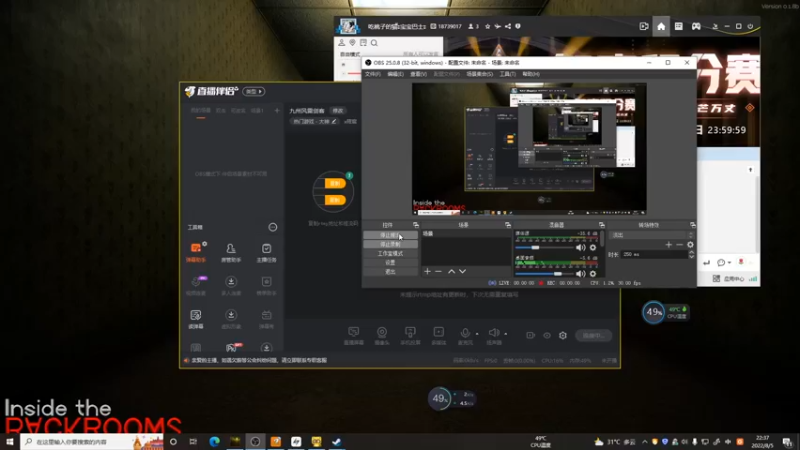Add a new scene with plus icon
Viewport: 800px width, 450px height.
[428, 271]
